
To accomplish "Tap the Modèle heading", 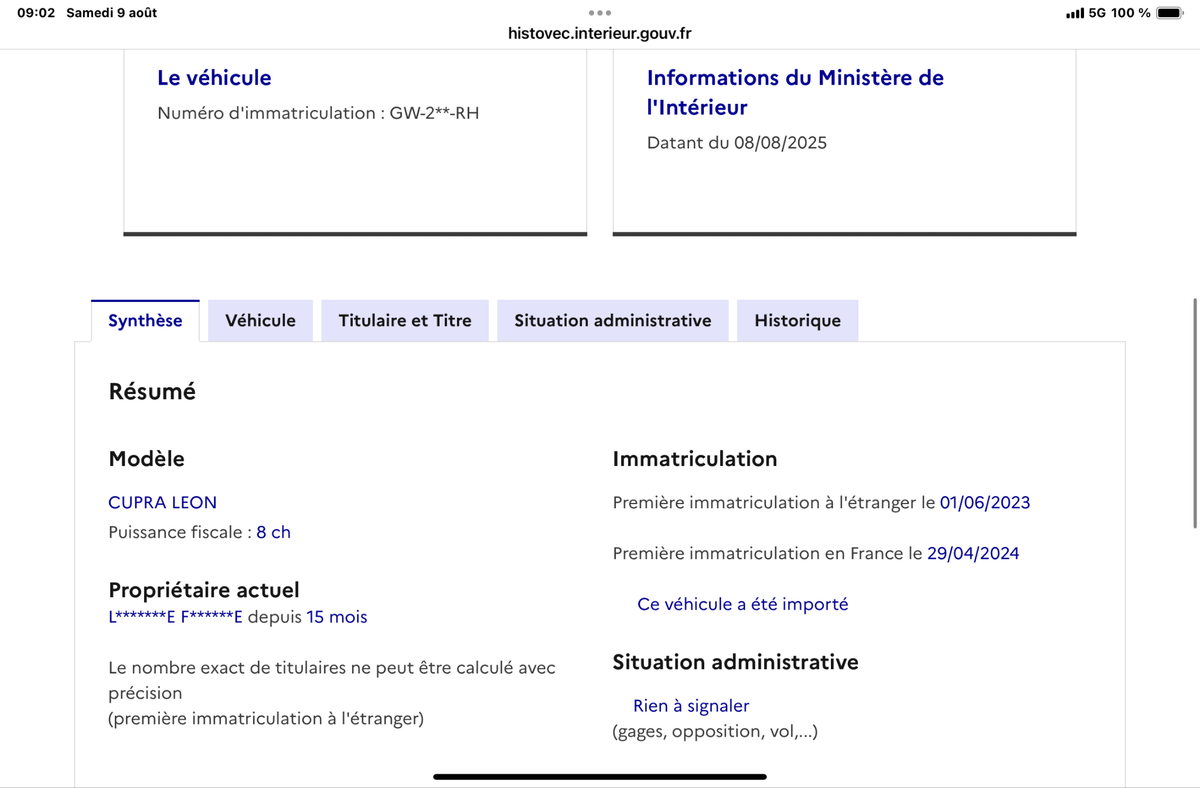I will [x=146, y=459].
